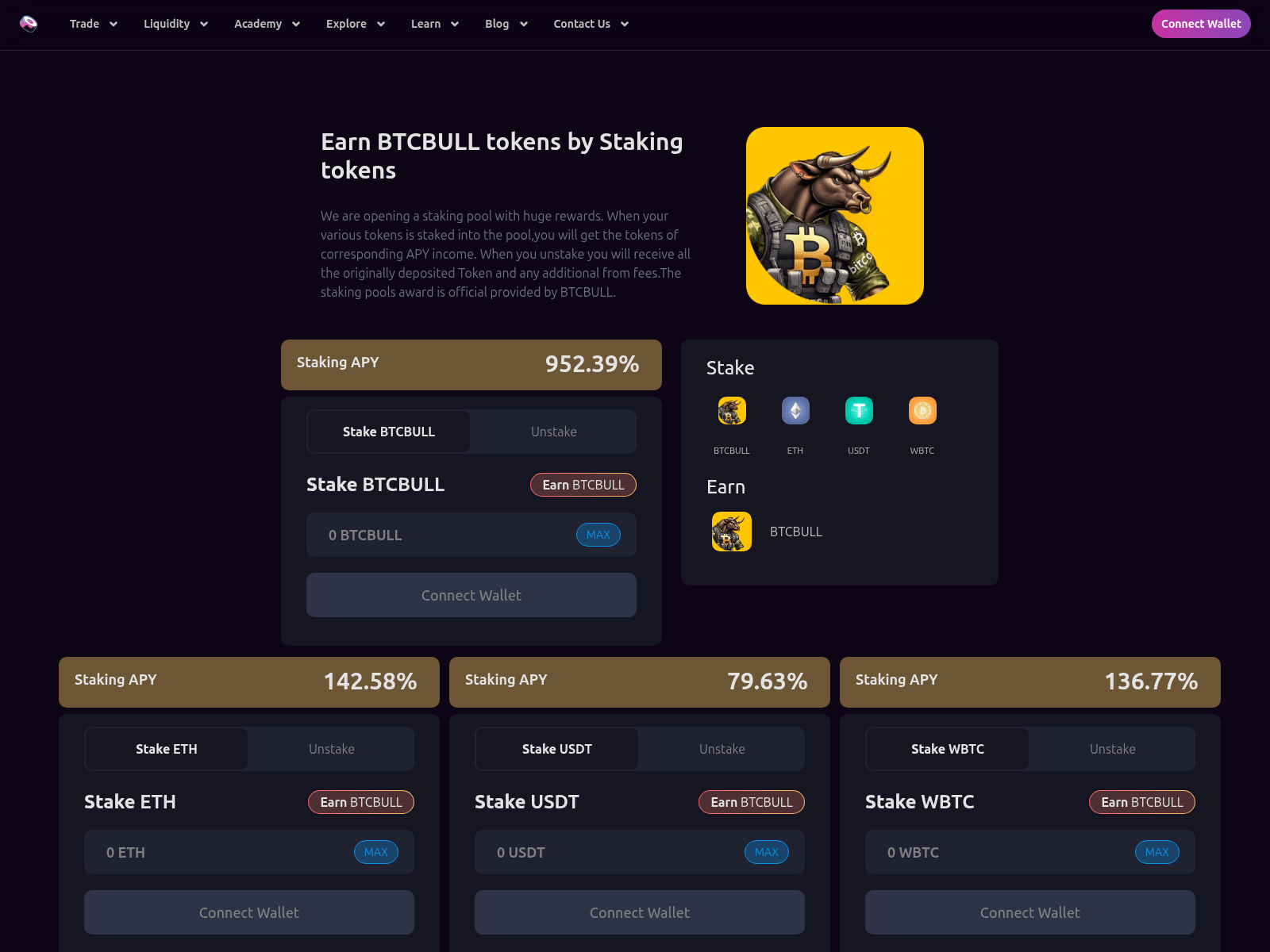
Task: Select the WBTC token icon under Stake
Action: pyautogui.click(x=922, y=411)
